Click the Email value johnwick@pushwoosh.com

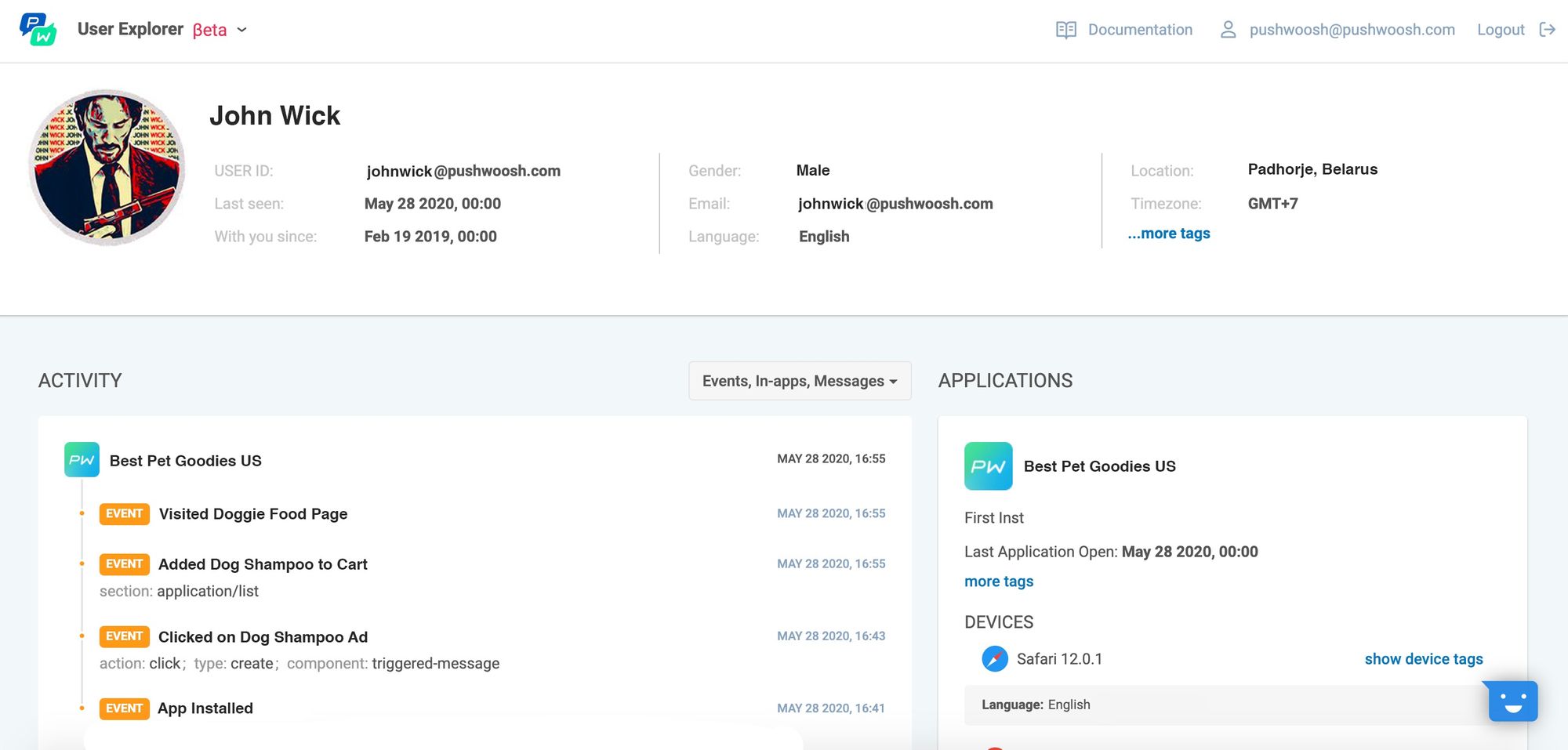tap(895, 204)
